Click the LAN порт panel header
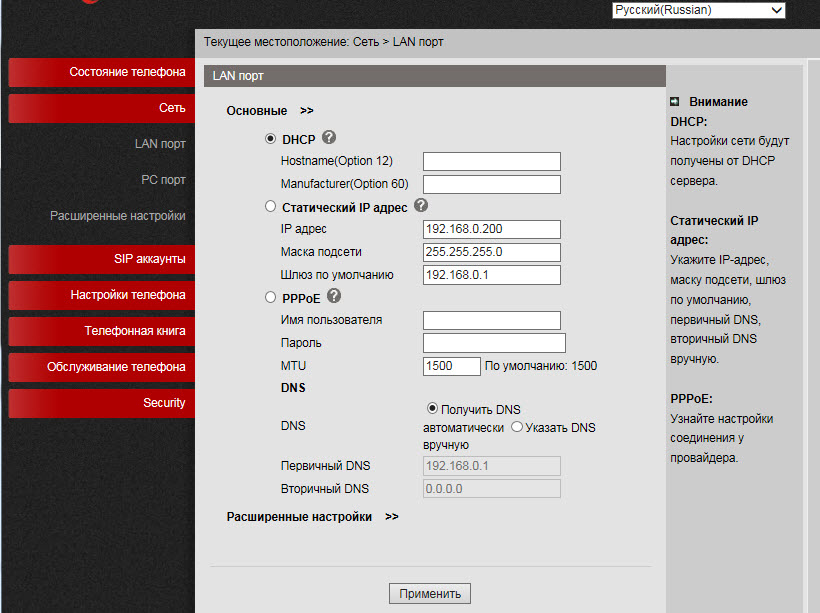Screen dimensions: 820x613 click(x=435, y=76)
